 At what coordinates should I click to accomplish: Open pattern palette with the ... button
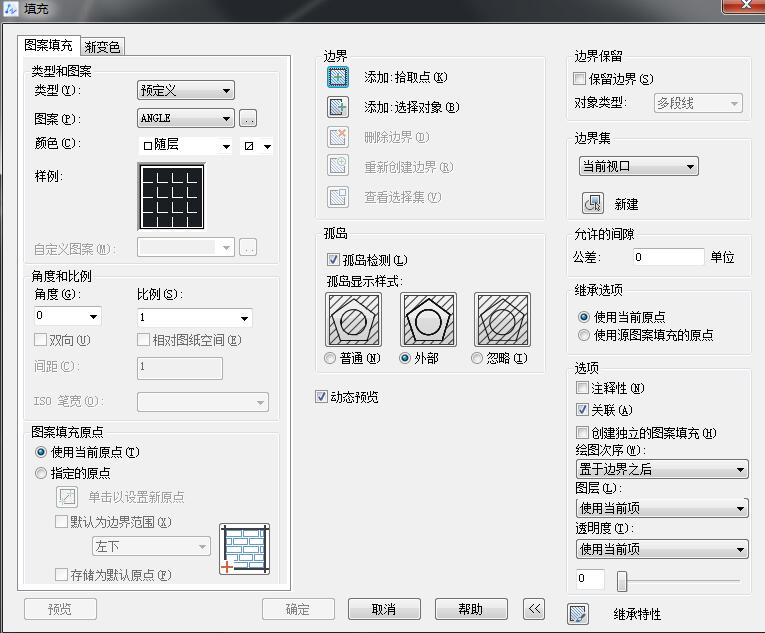pyautogui.click(x=248, y=118)
